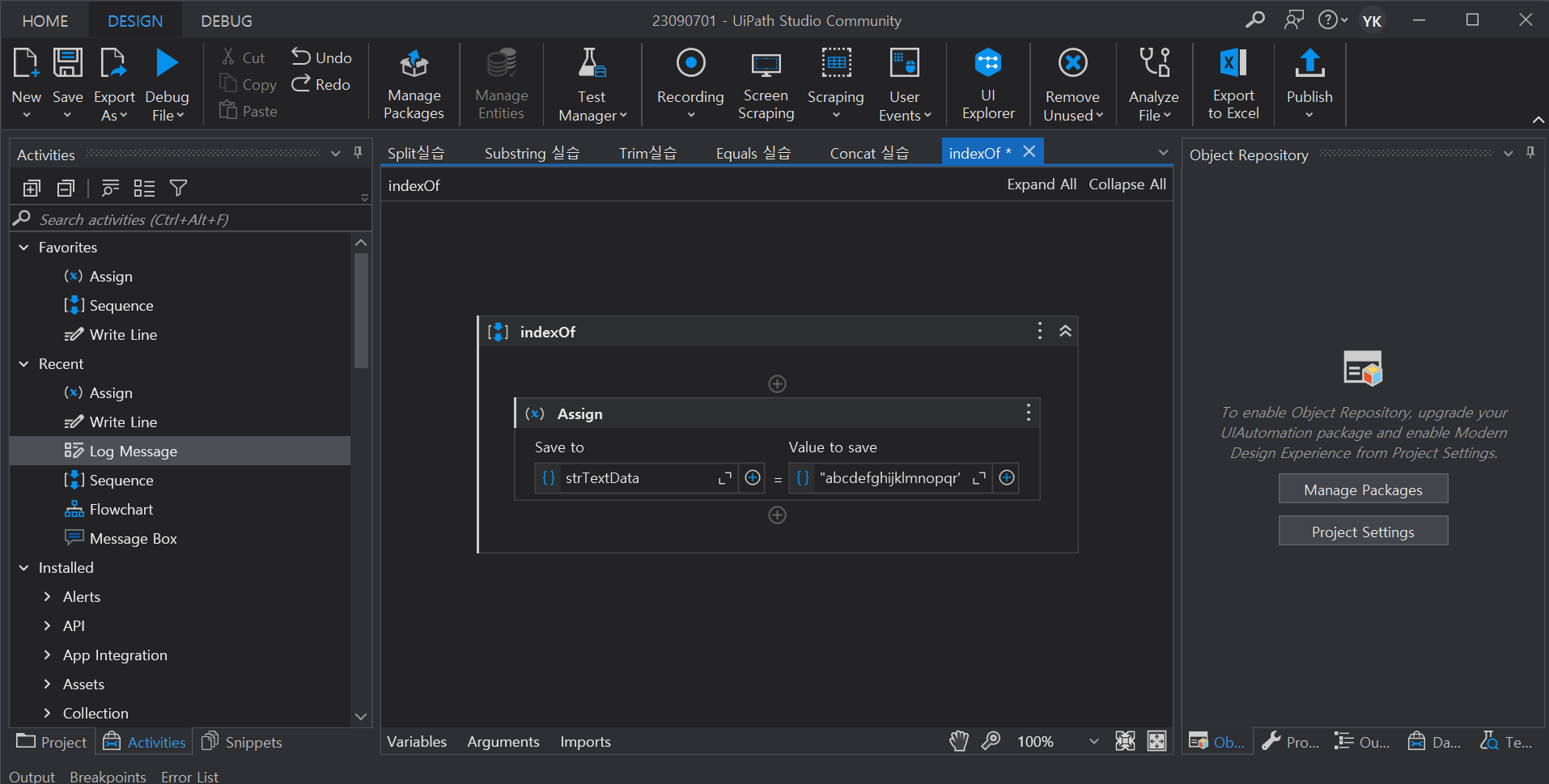
Task: Expand the App Integration category
Action: pos(47,655)
